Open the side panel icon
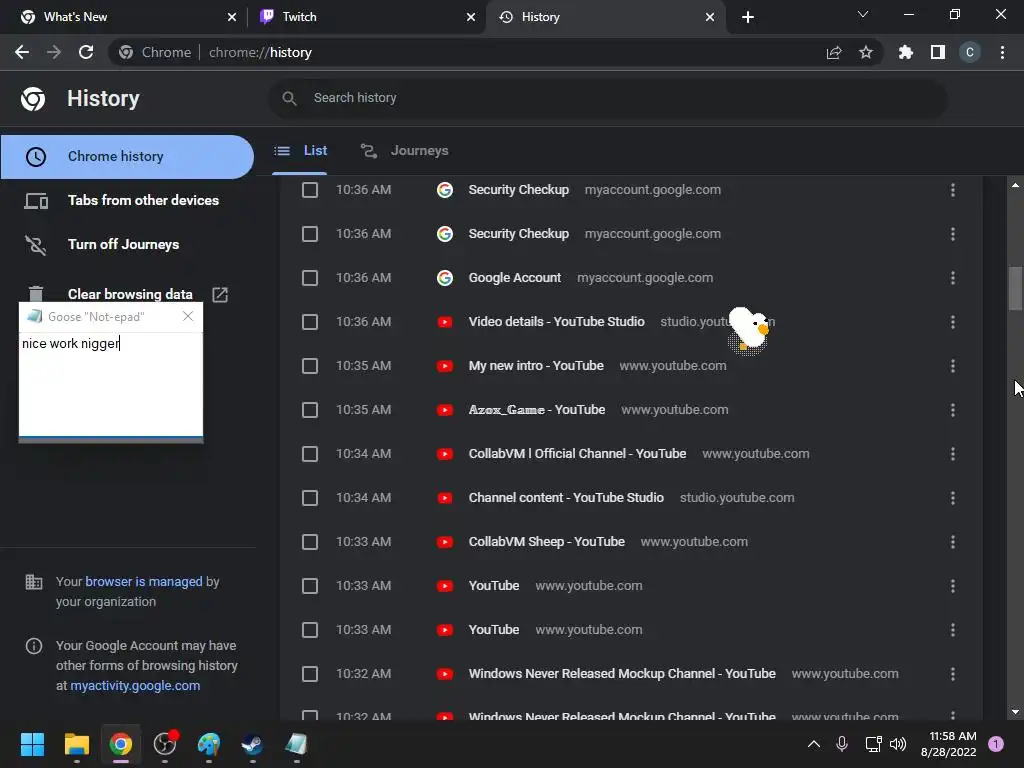The width and height of the screenshot is (1024, 768). [938, 52]
